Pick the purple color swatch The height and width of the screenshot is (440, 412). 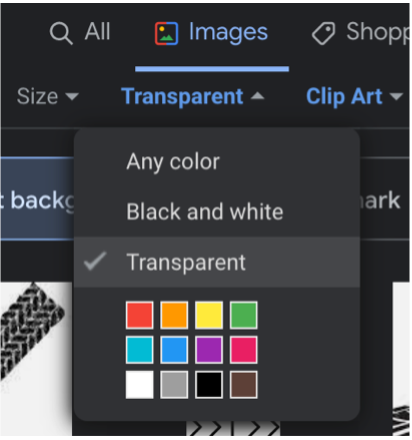[x=209, y=350]
